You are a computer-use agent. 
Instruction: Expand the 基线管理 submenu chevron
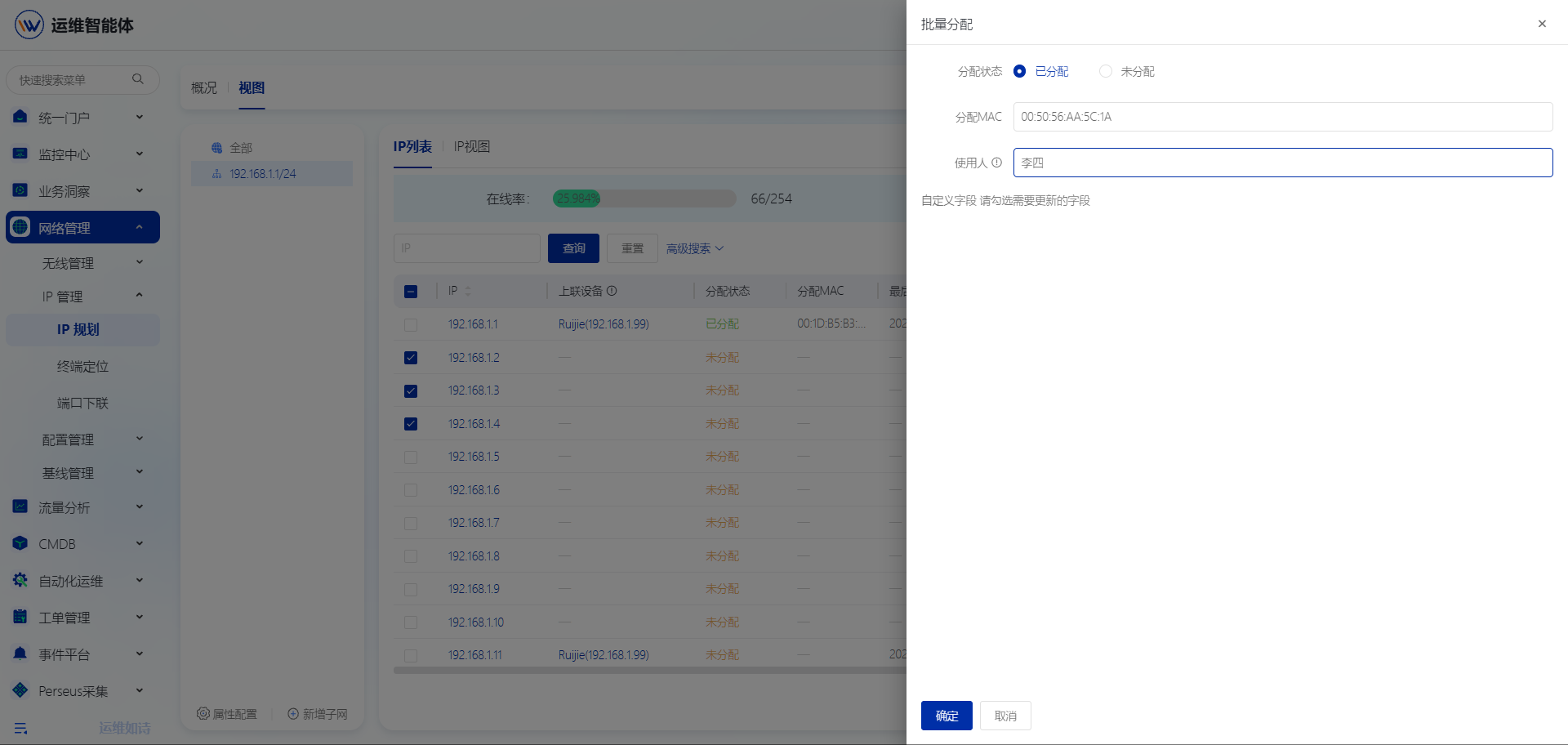click(140, 471)
